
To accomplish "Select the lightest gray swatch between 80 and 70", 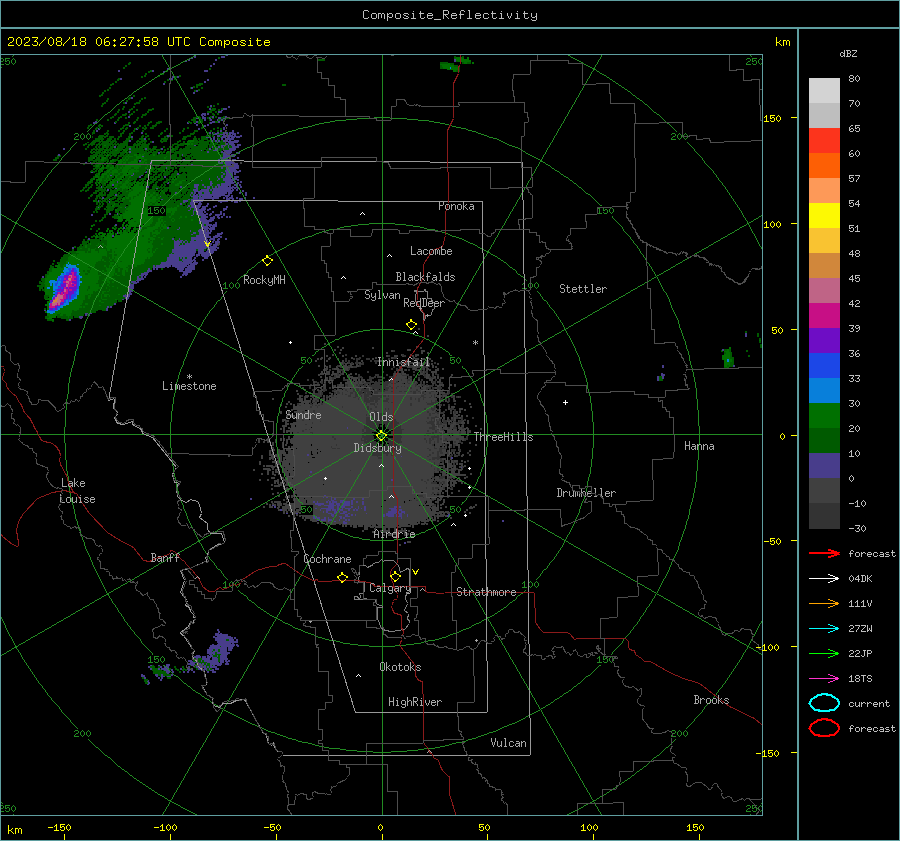I will 824,91.
